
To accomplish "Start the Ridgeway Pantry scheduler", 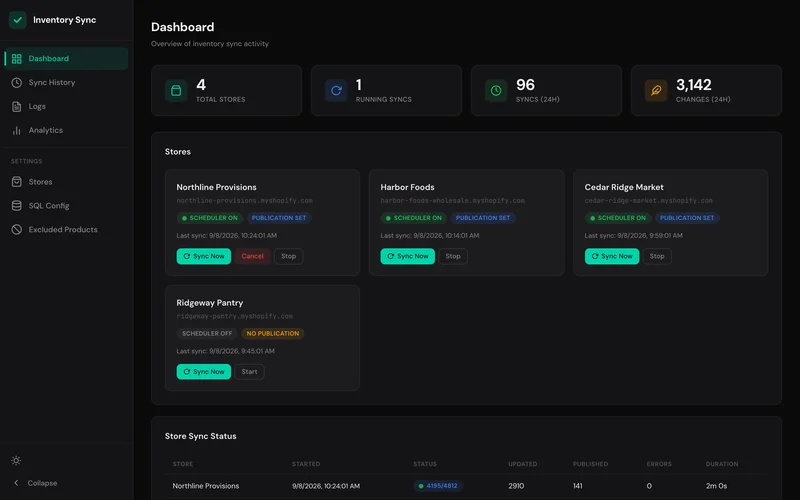I will coord(249,371).
